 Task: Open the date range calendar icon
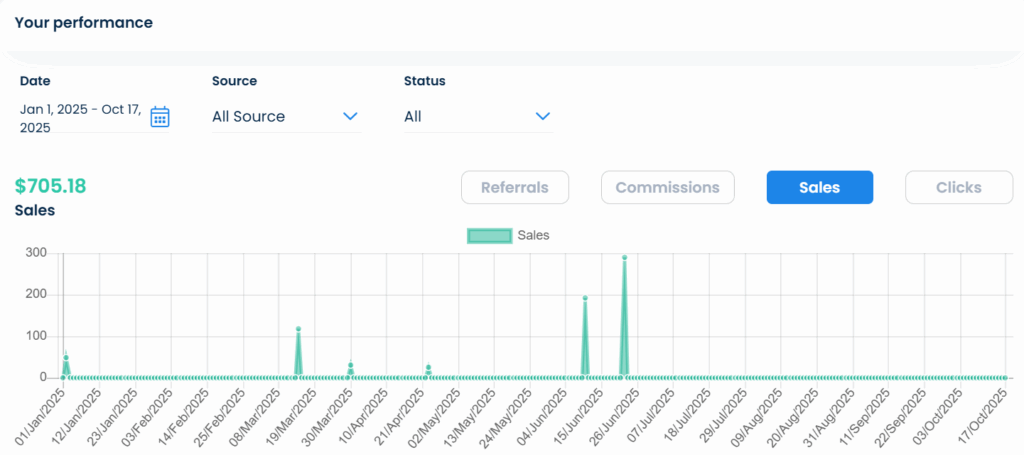[160, 117]
